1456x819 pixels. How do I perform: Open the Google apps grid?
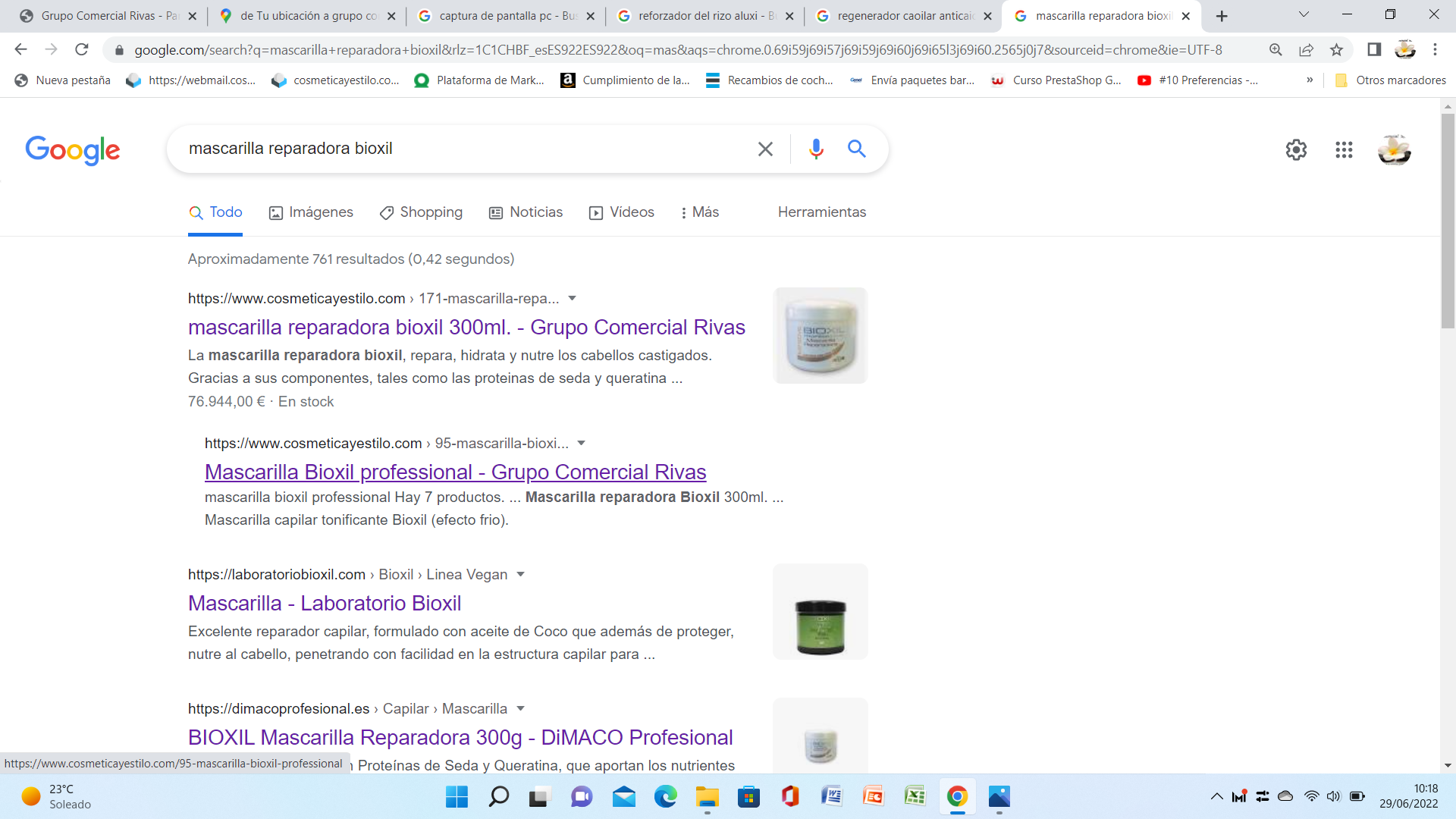click(x=1344, y=150)
